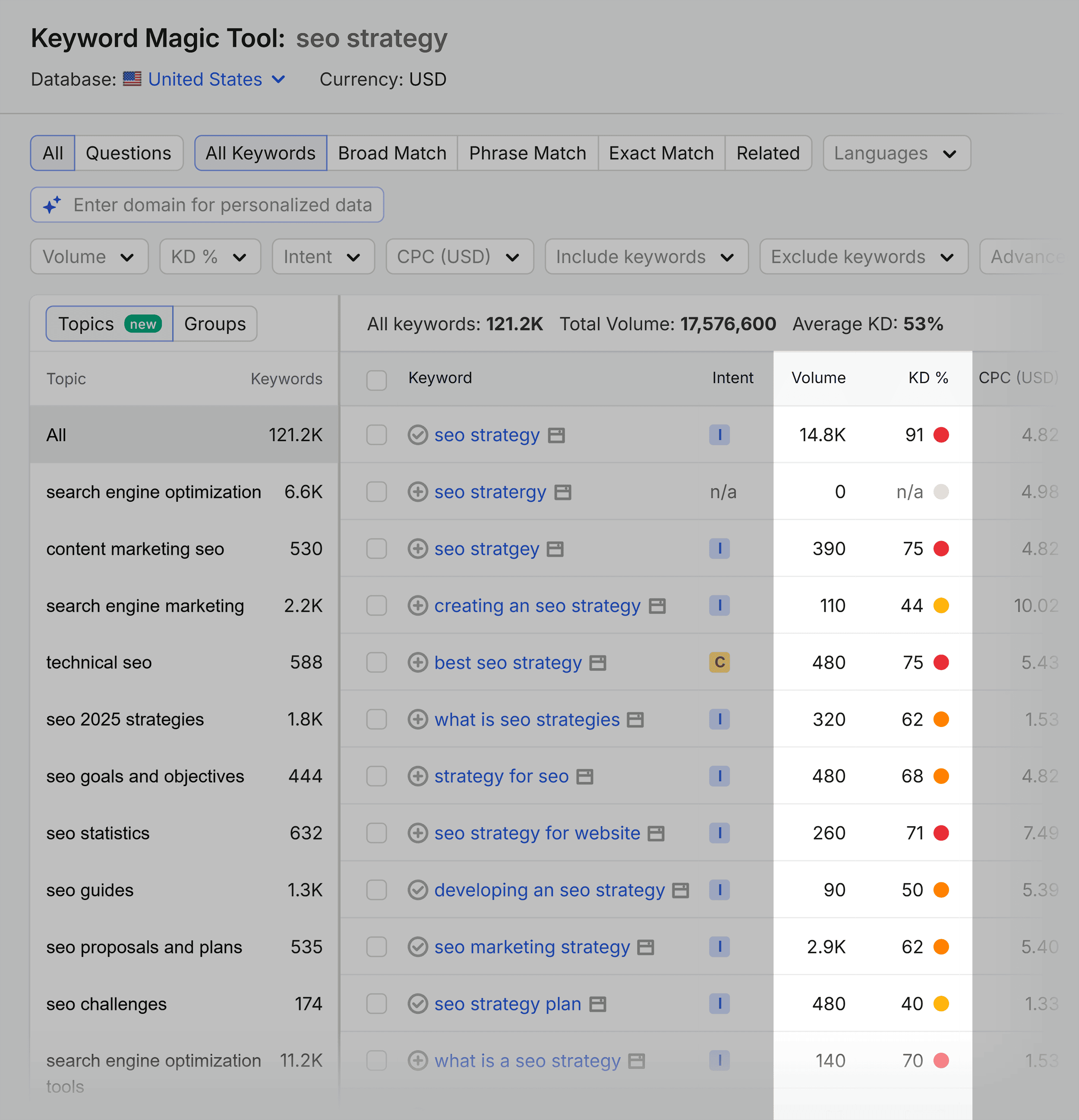Open the Exclude keywords filter
1079x1120 pixels.
point(864,257)
